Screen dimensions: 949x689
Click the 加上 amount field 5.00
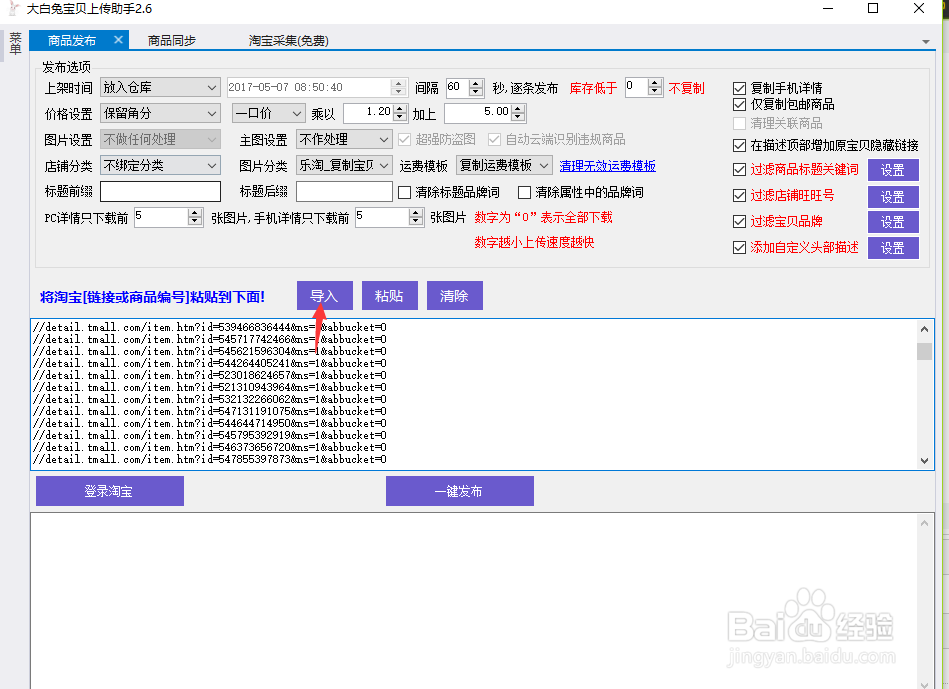point(485,113)
